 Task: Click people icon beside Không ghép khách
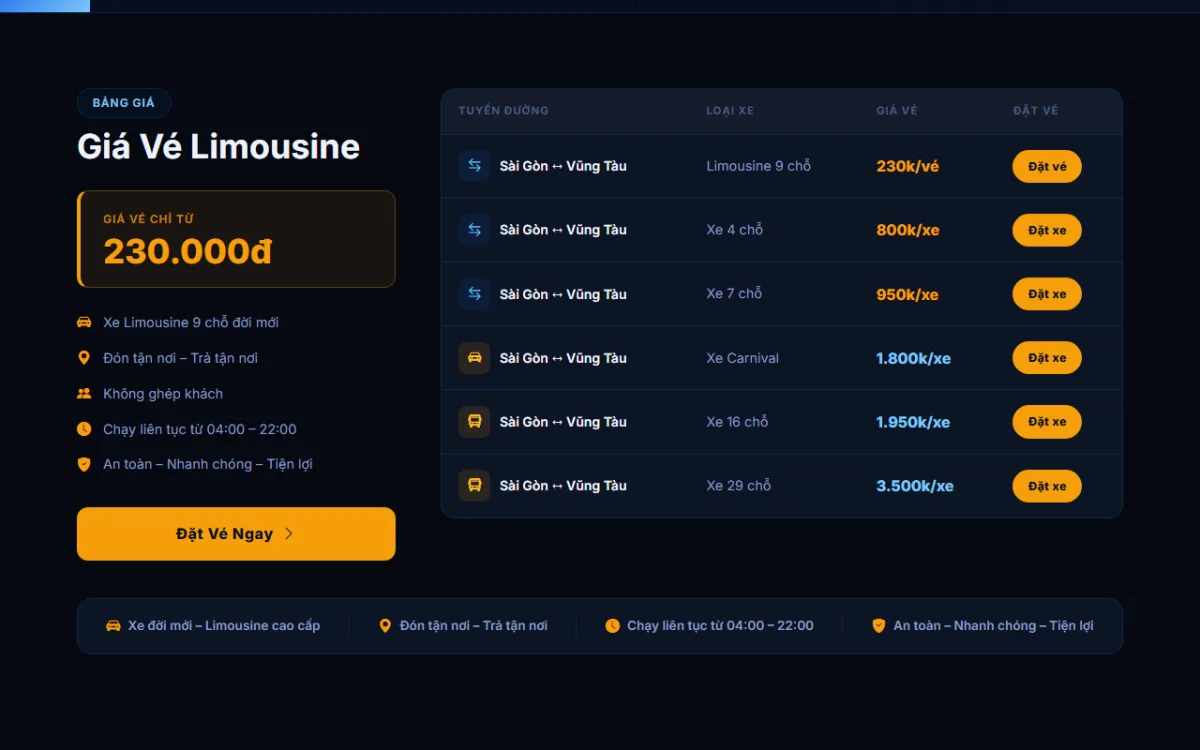click(84, 394)
